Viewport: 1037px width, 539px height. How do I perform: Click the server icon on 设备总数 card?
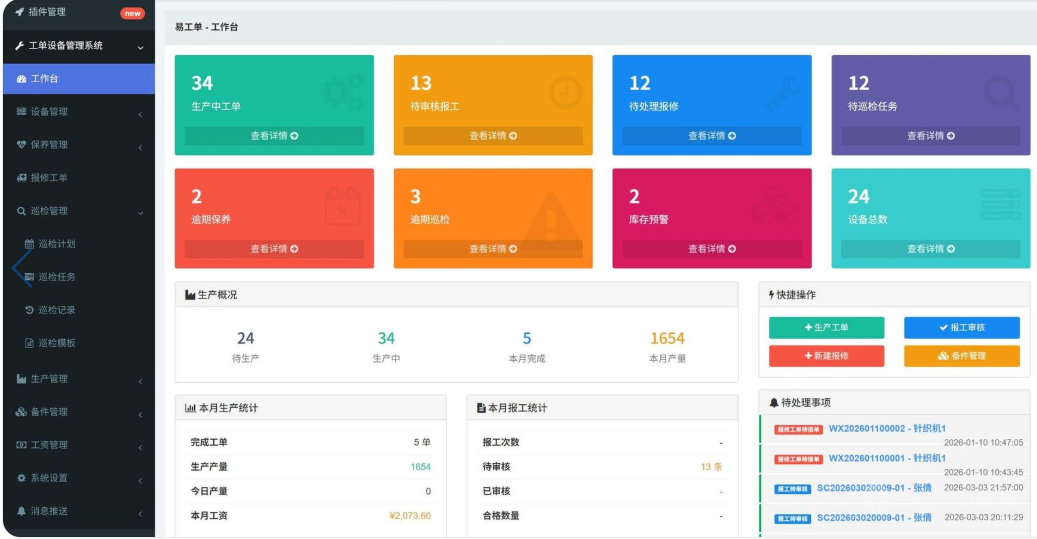click(x=1000, y=206)
